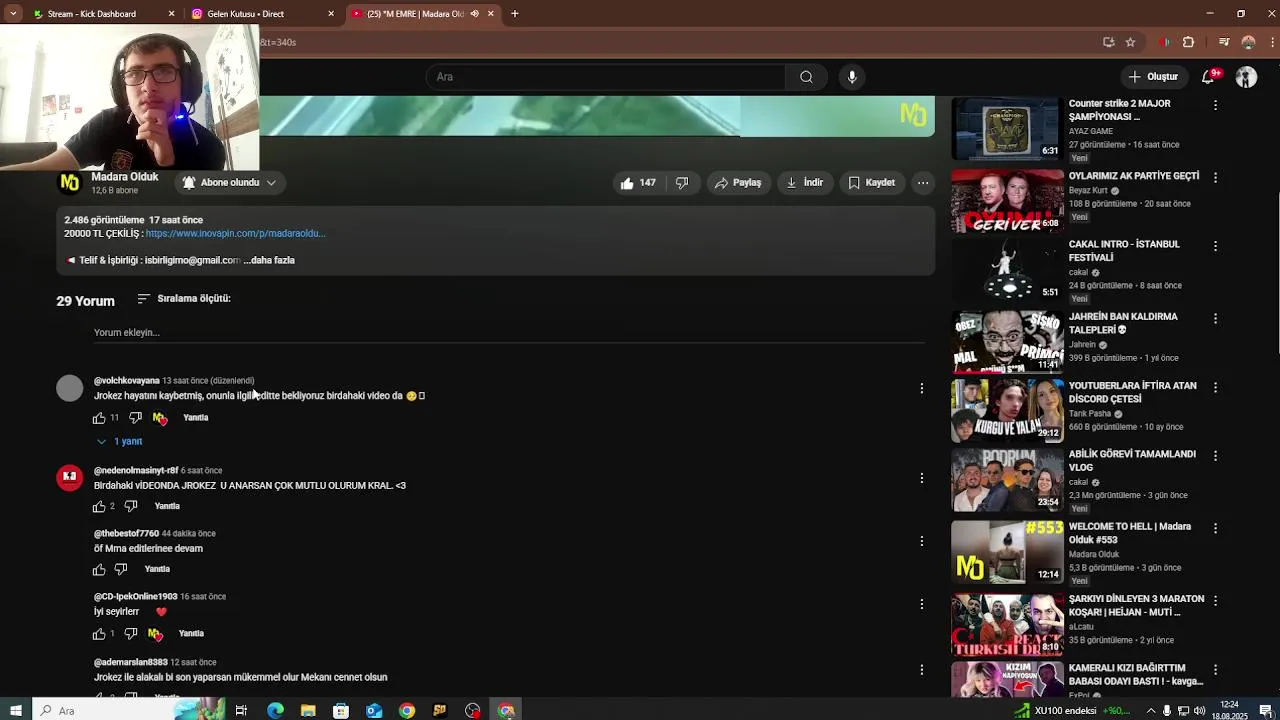Open more options for JAHREİN BAN video
Viewport: 1280px width, 720px height.
coord(1215,318)
